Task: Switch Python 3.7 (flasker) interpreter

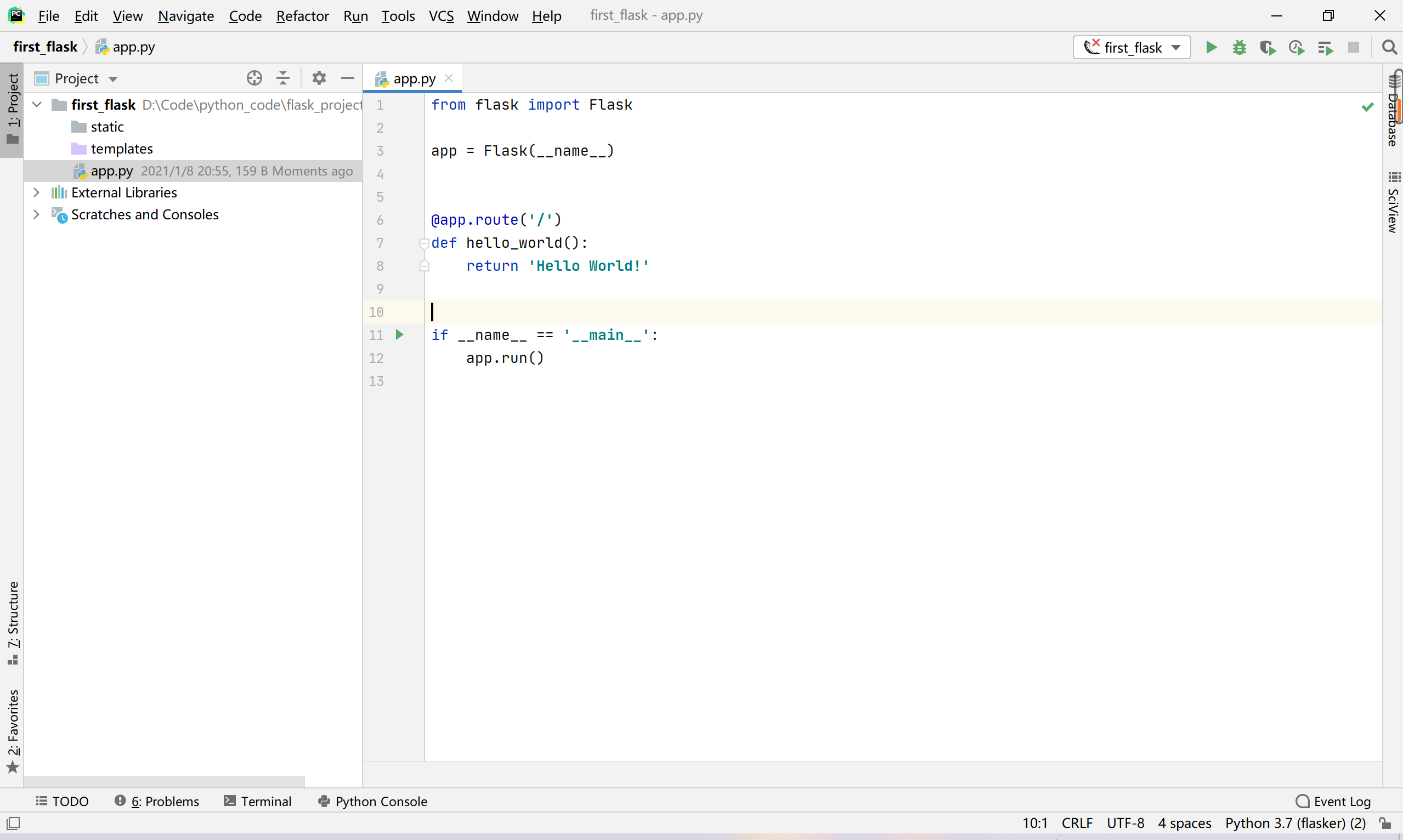Action: click(1295, 823)
